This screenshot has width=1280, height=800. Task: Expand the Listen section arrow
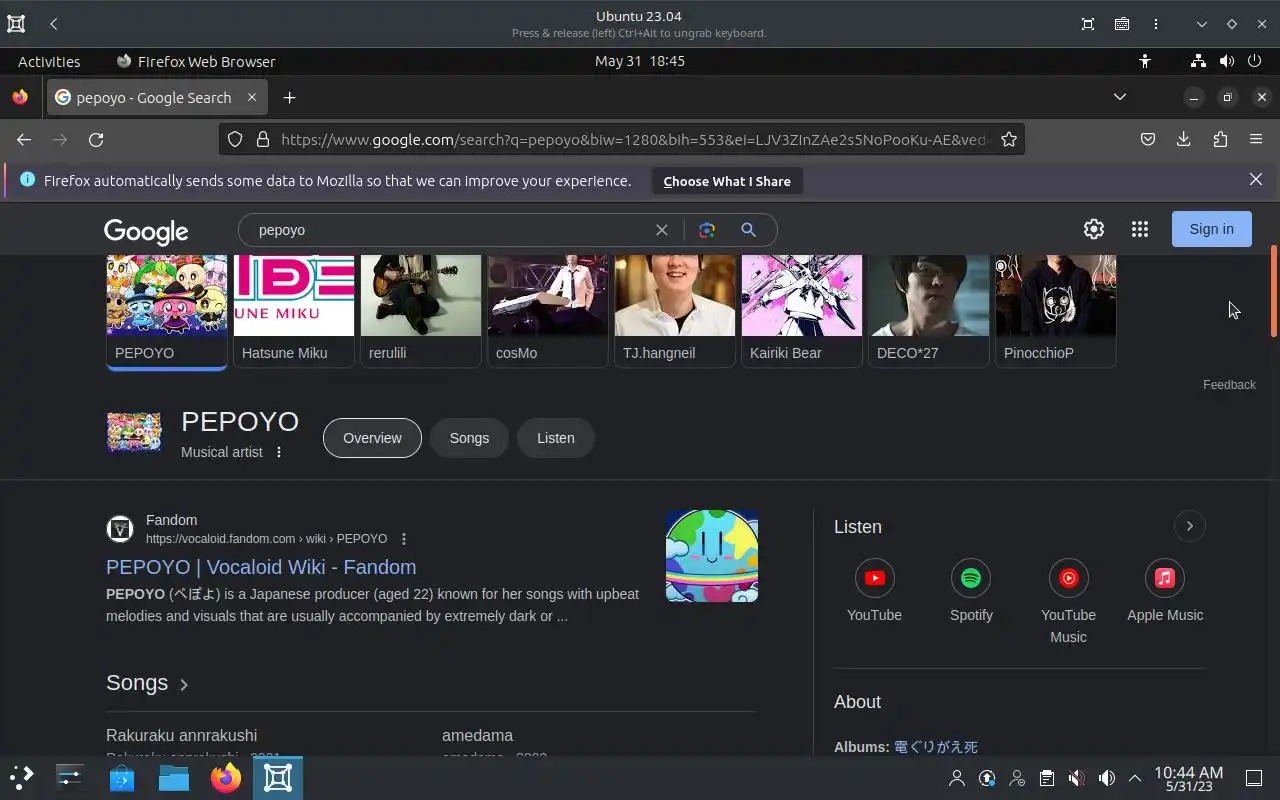click(x=1189, y=526)
